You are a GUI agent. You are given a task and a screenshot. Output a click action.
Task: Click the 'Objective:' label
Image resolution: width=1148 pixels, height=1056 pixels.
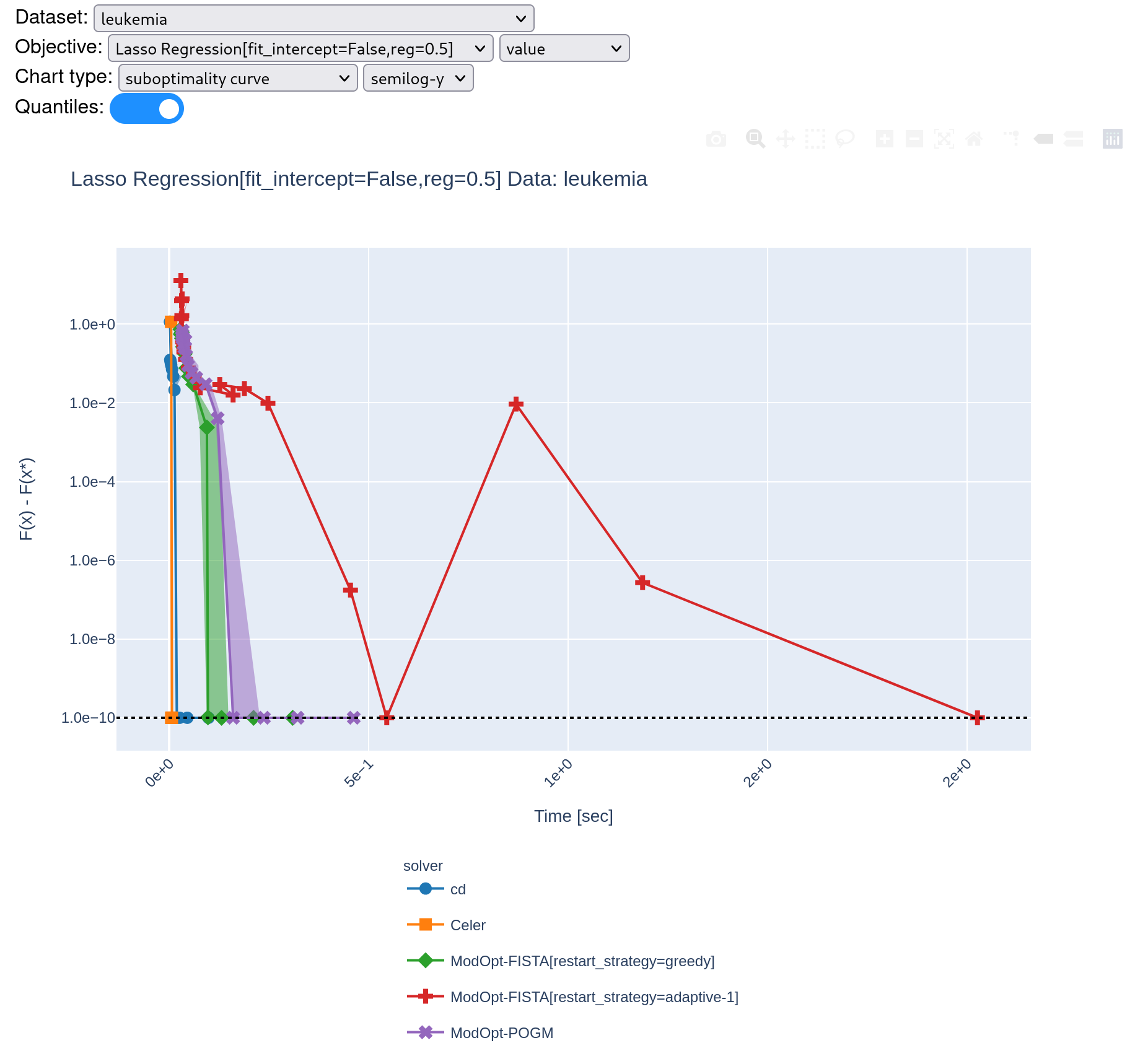click(59, 47)
